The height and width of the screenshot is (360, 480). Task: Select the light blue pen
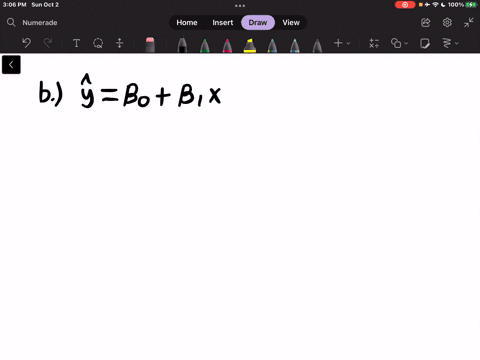click(295, 45)
